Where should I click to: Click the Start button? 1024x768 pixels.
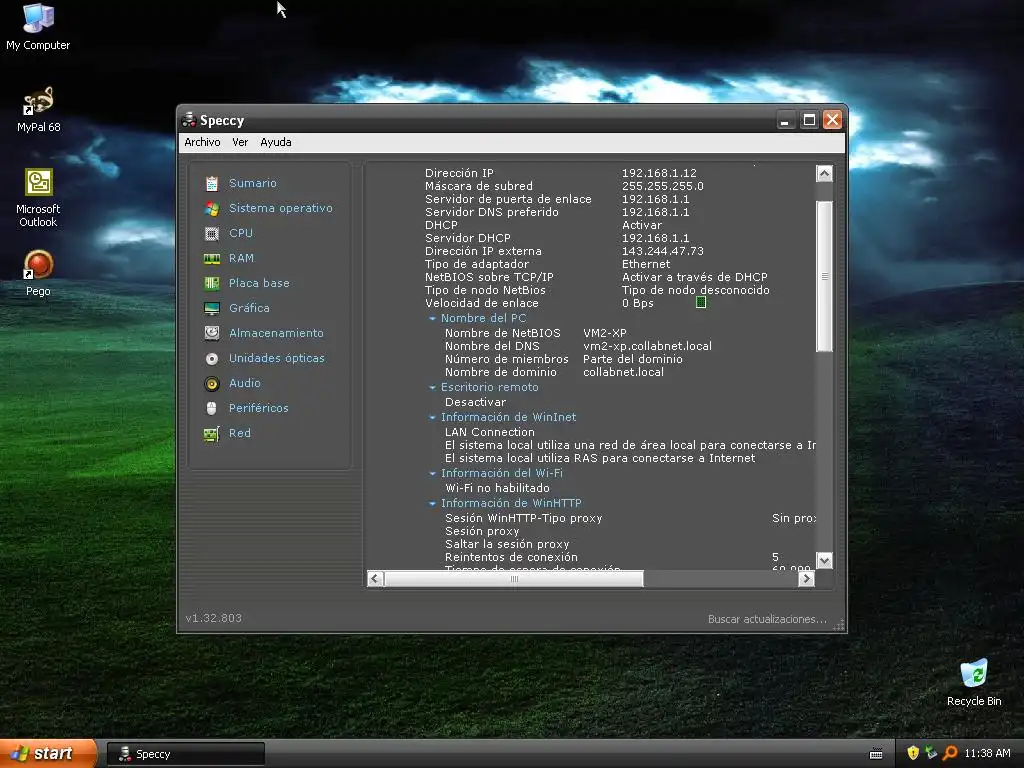(48, 753)
